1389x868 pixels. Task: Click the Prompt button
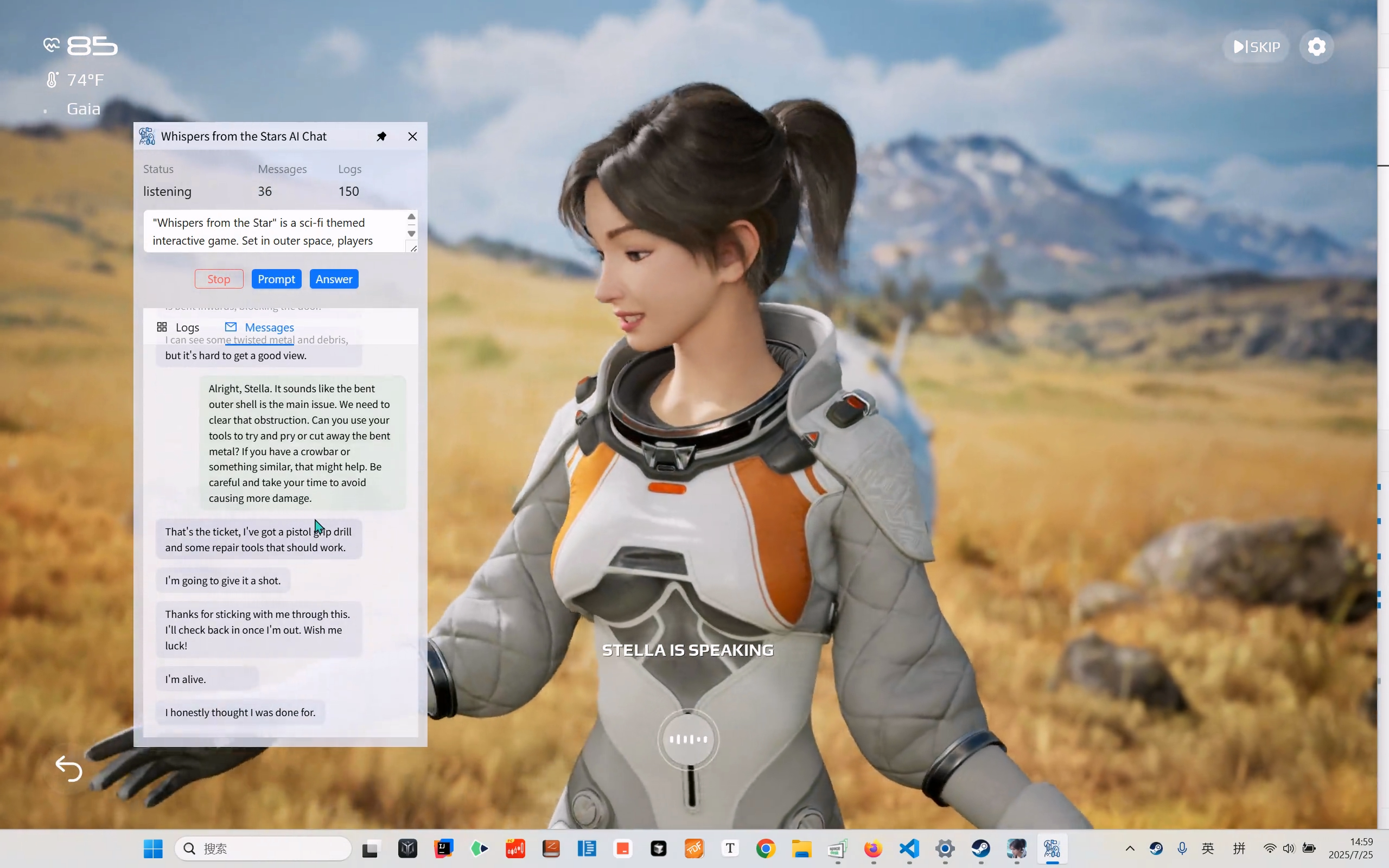pos(276,279)
